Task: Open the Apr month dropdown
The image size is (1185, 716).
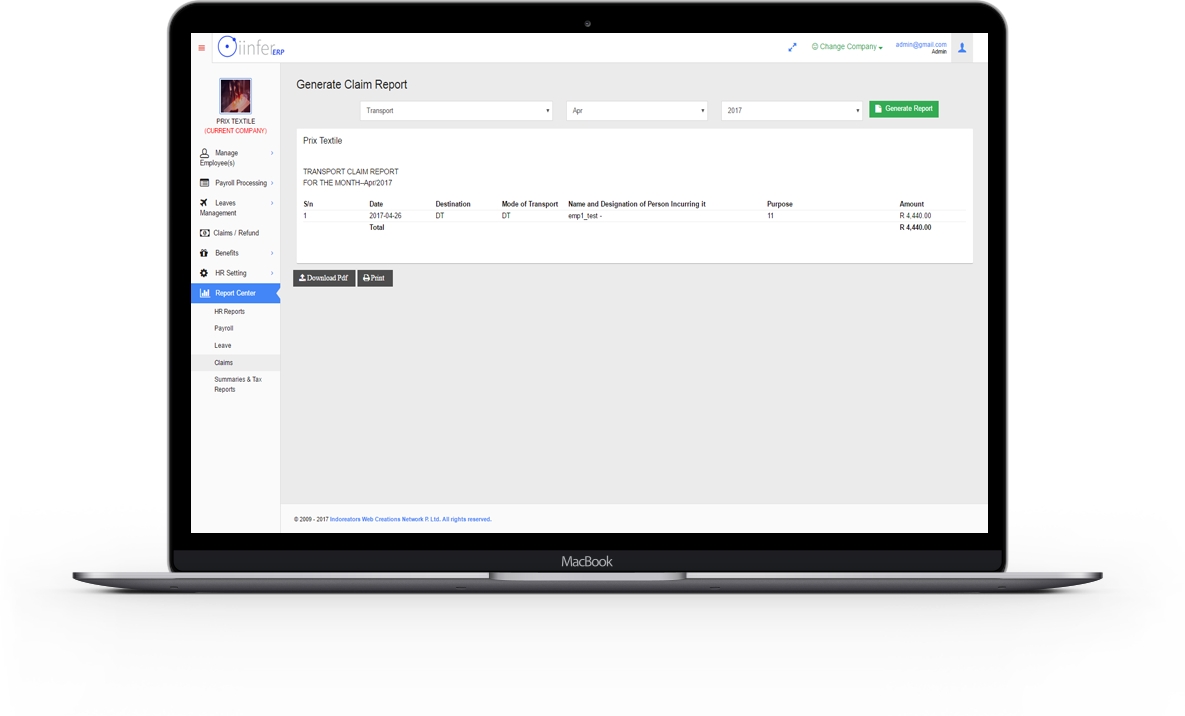Action: [637, 110]
